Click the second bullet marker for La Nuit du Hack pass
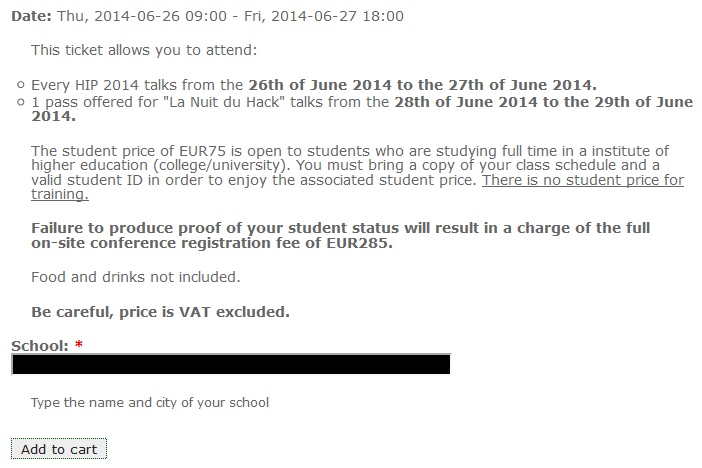Screen dimensions: 702x468 click(20, 102)
